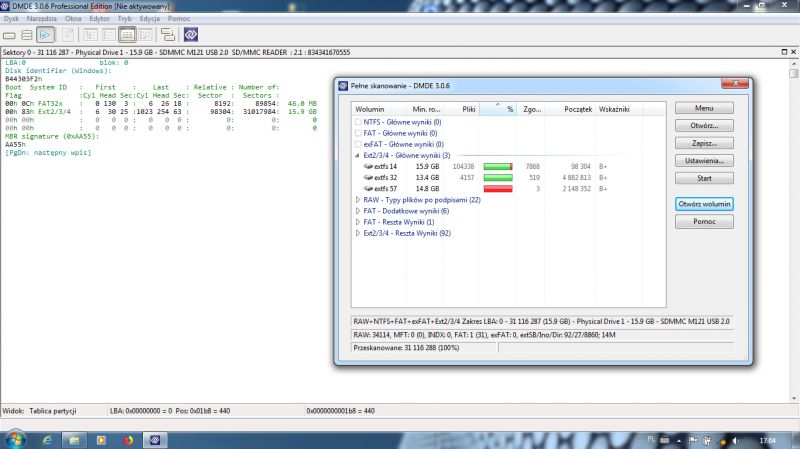Open the Windows Start orb
This screenshot has width=800, height=449.
point(15,439)
